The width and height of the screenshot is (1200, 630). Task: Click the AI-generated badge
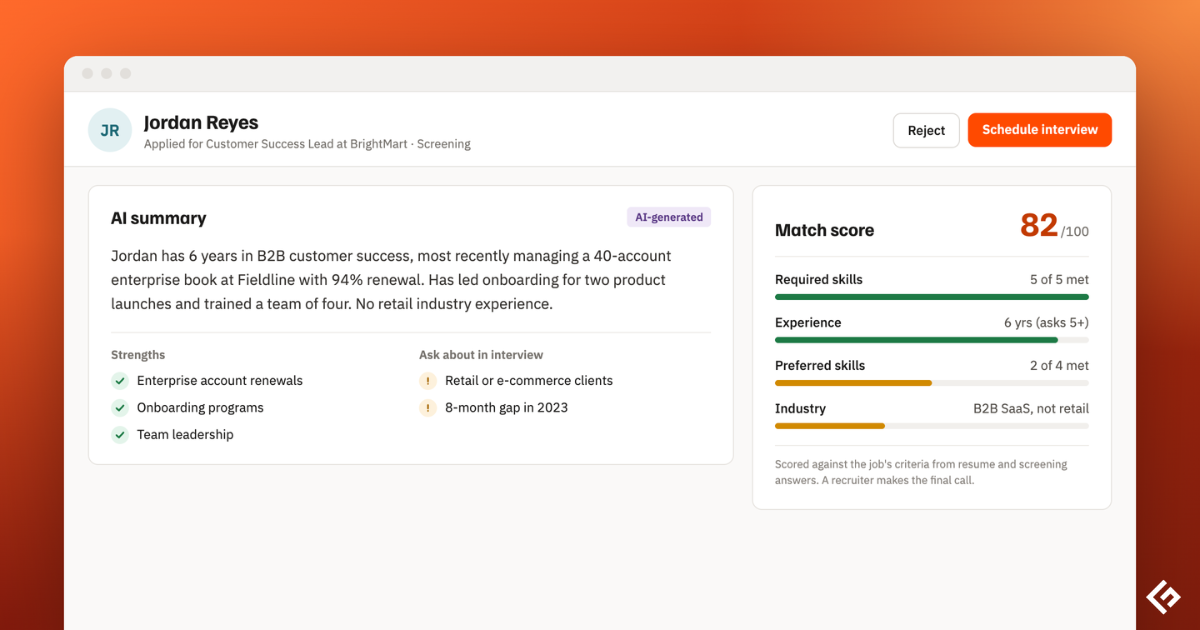click(668, 217)
